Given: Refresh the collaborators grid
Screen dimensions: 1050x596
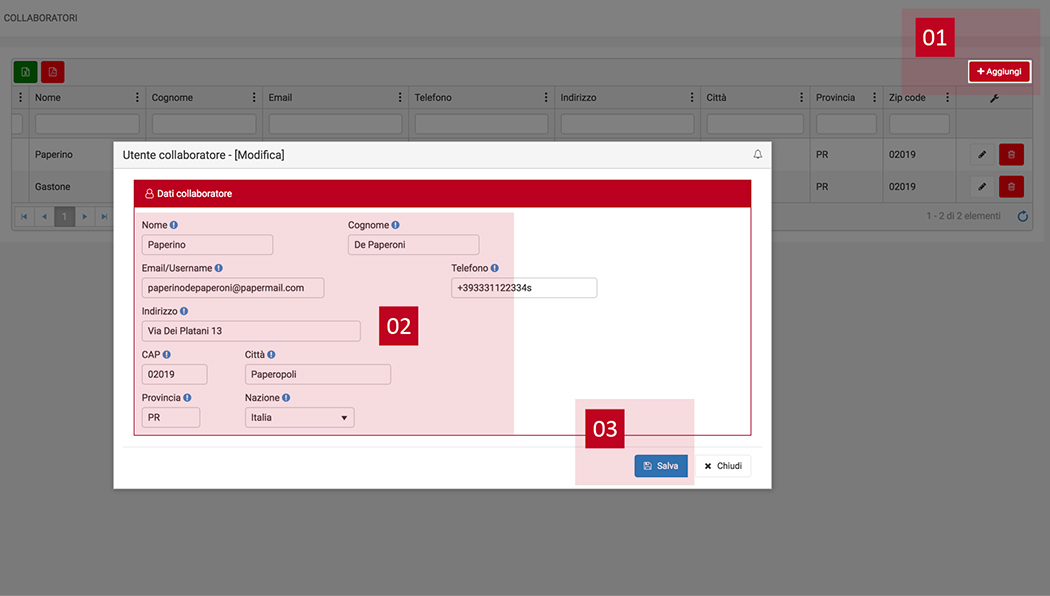Looking at the screenshot, I should coord(1023,216).
